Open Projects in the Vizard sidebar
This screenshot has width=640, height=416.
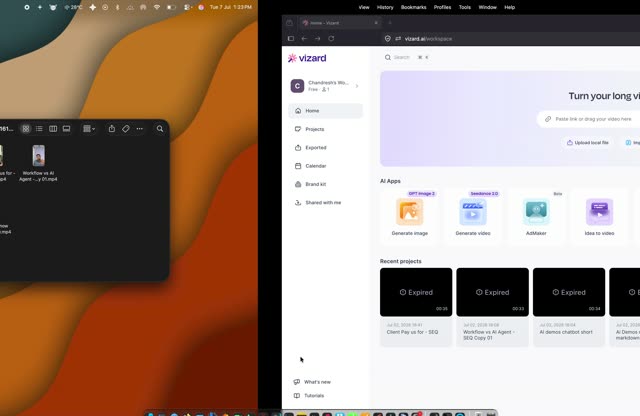pyautogui.click(x=325, y=129)
